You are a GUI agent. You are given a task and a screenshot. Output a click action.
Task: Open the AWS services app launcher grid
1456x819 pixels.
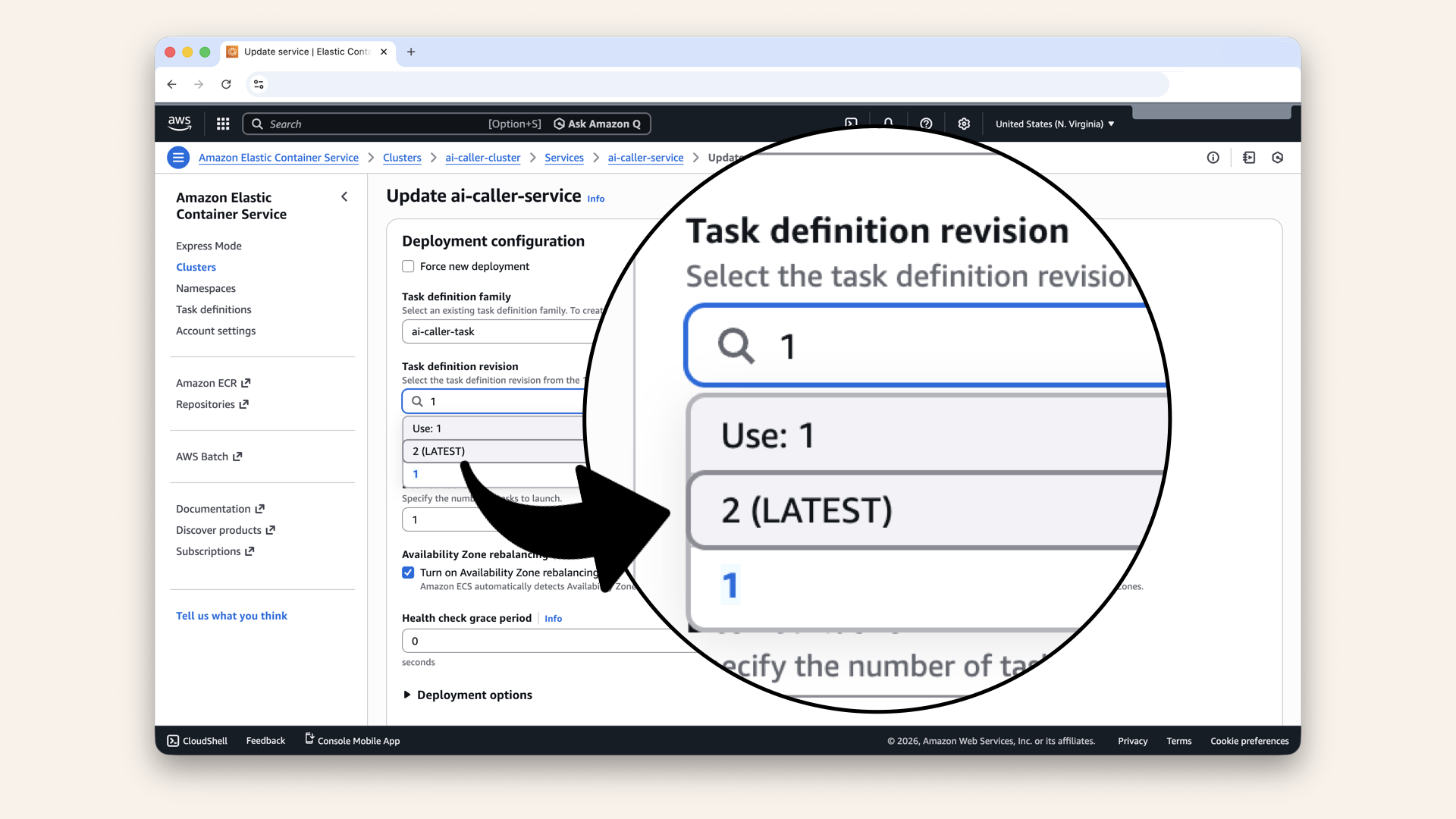coord(222,124)
